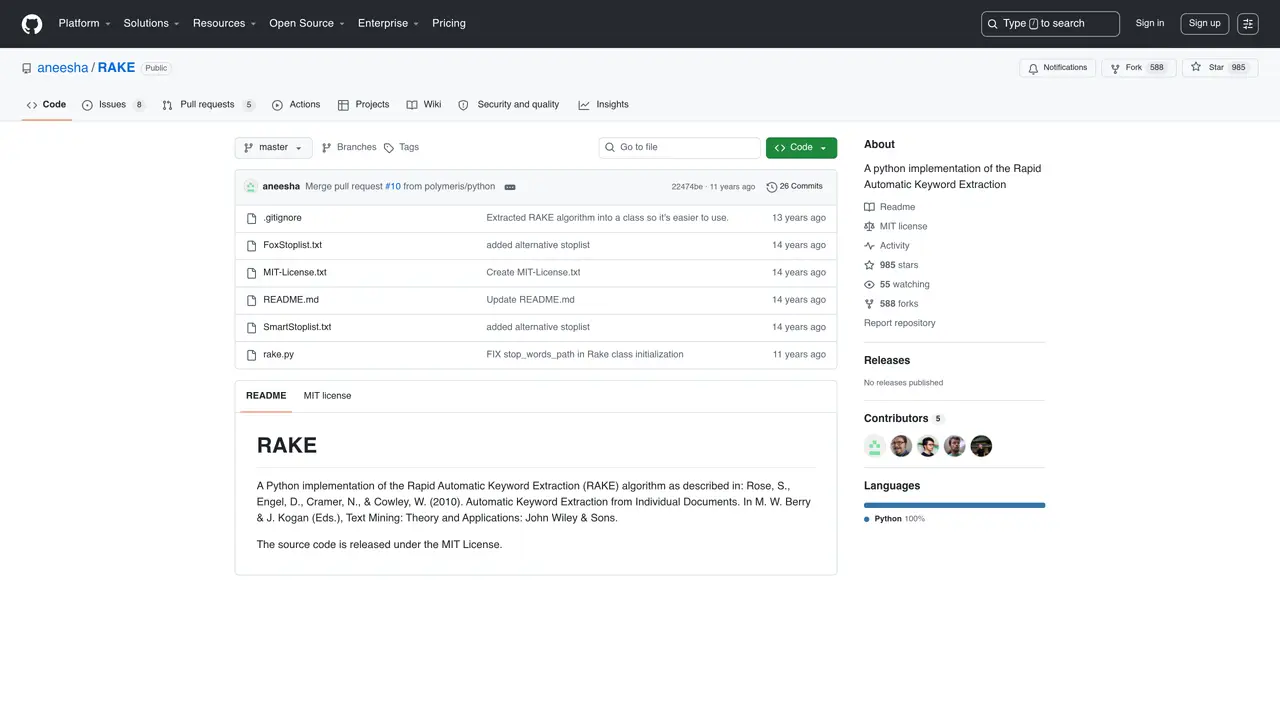The height and width of the screenshot is (720, 1280).
Task: Open the 'Create MIT-License.txt' commit message
Action: pyautogui.click(x=533, y=273)
